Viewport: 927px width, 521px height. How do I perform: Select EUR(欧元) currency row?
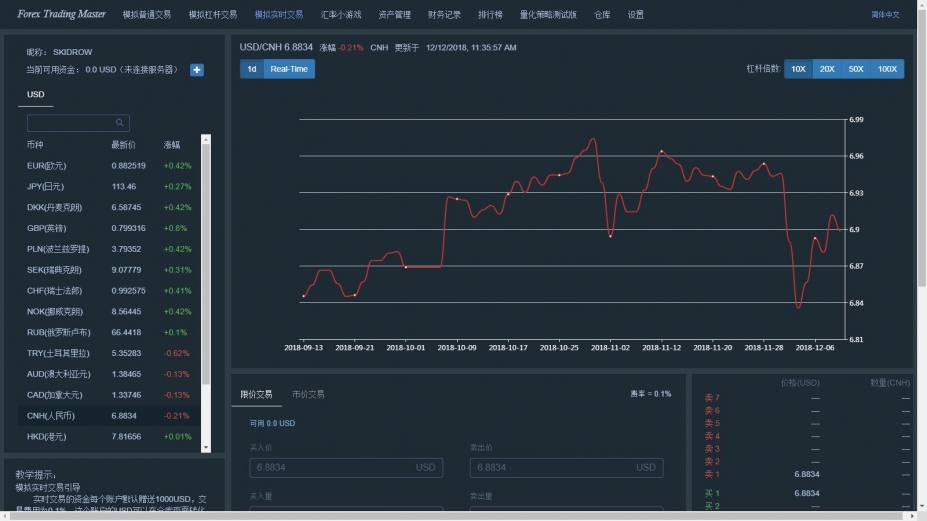coord(109,166)
